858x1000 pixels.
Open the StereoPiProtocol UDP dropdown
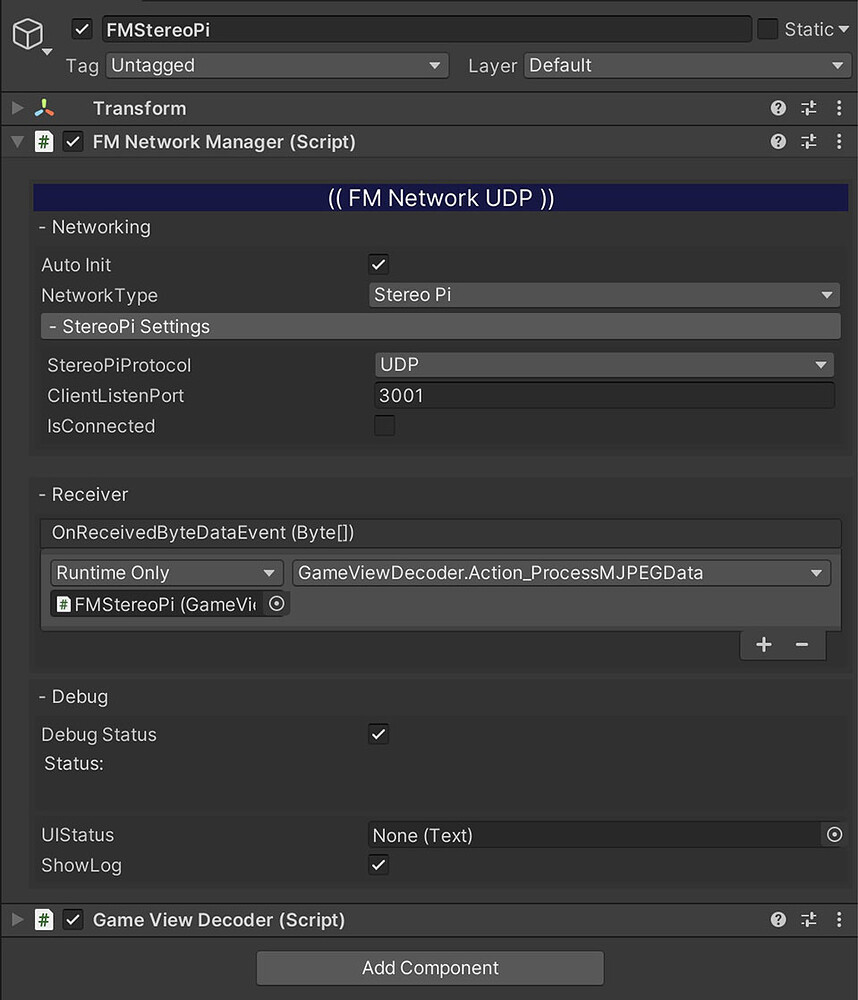tap(604, 365)
